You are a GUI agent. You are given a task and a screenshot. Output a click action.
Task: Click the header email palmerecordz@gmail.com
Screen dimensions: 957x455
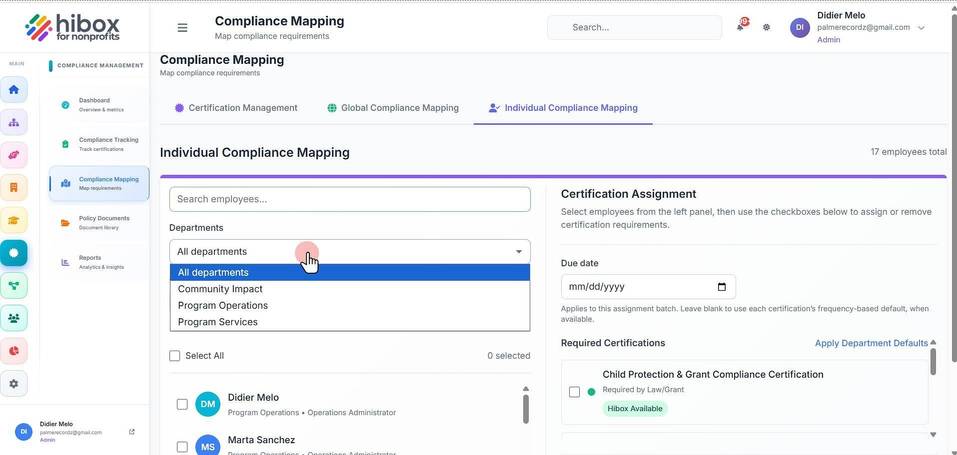pos(864,27)
